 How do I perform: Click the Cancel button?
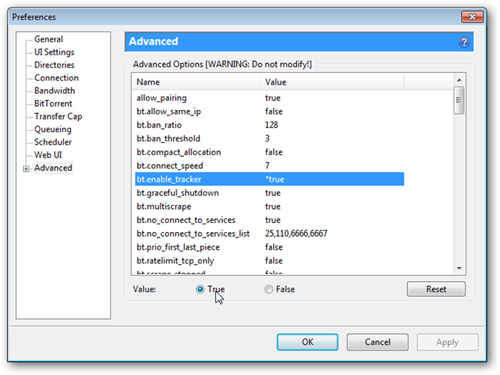coord(377,342)
